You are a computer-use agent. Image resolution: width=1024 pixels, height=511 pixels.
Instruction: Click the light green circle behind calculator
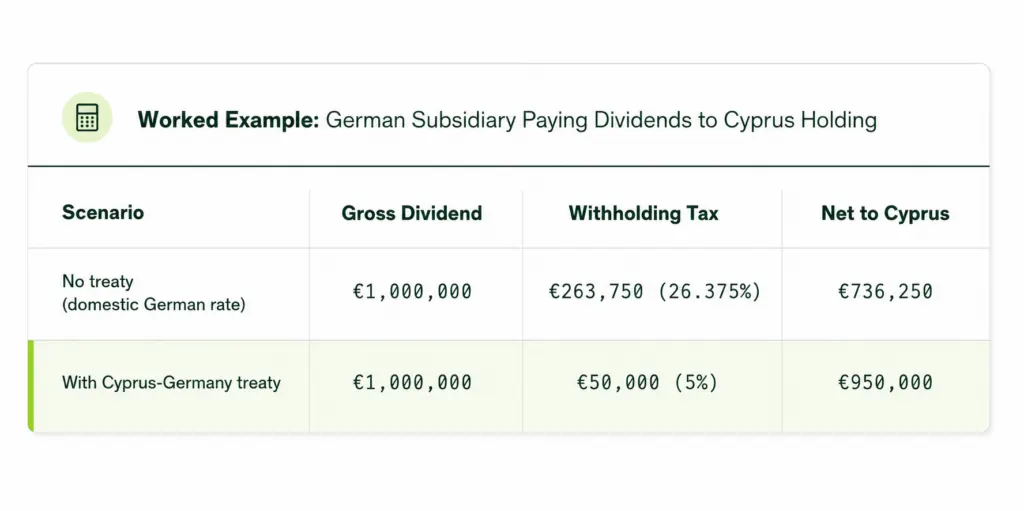87,118
